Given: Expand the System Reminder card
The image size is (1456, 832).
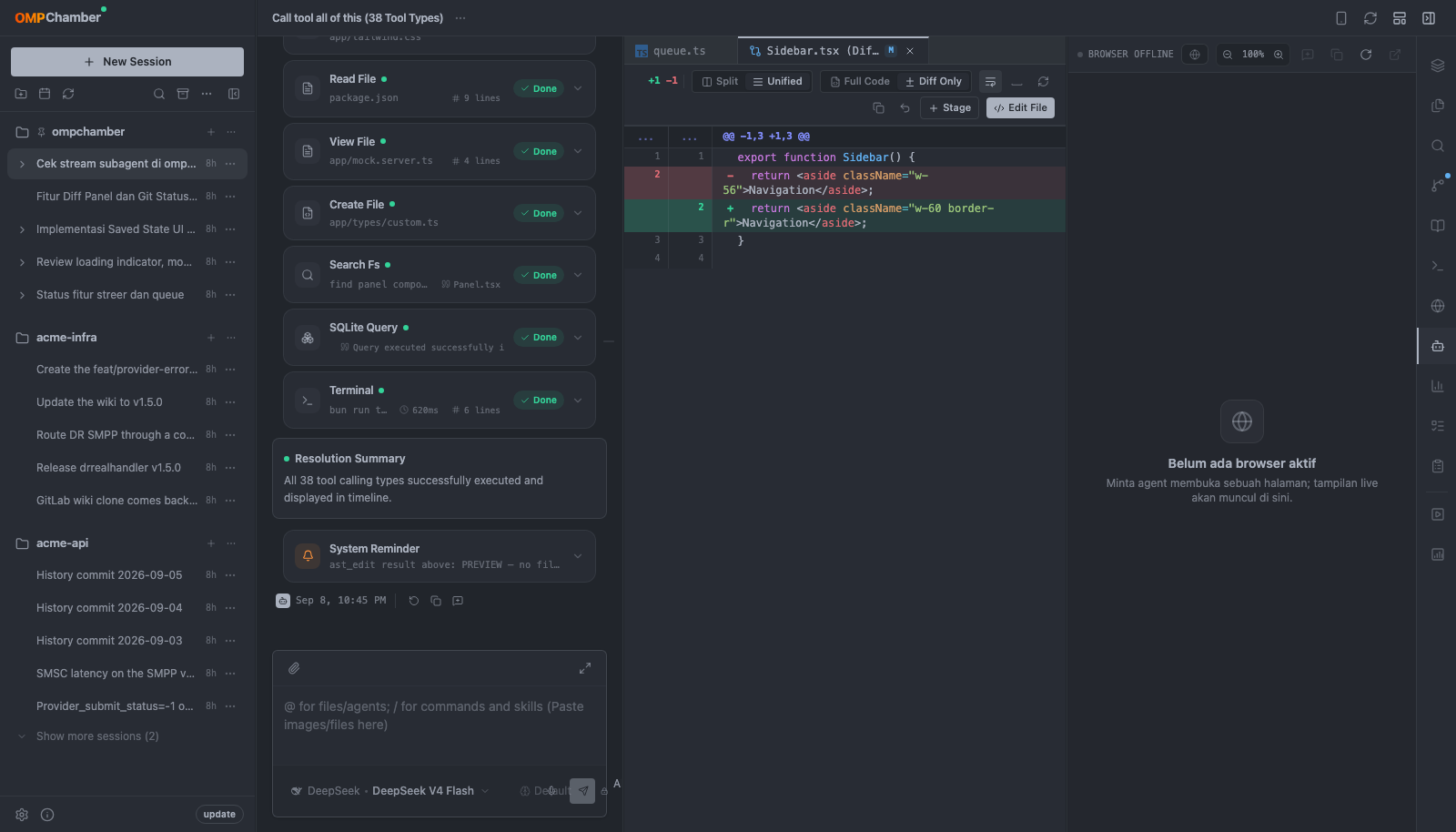Looking at the screenshot, I should tap(578, 556).
